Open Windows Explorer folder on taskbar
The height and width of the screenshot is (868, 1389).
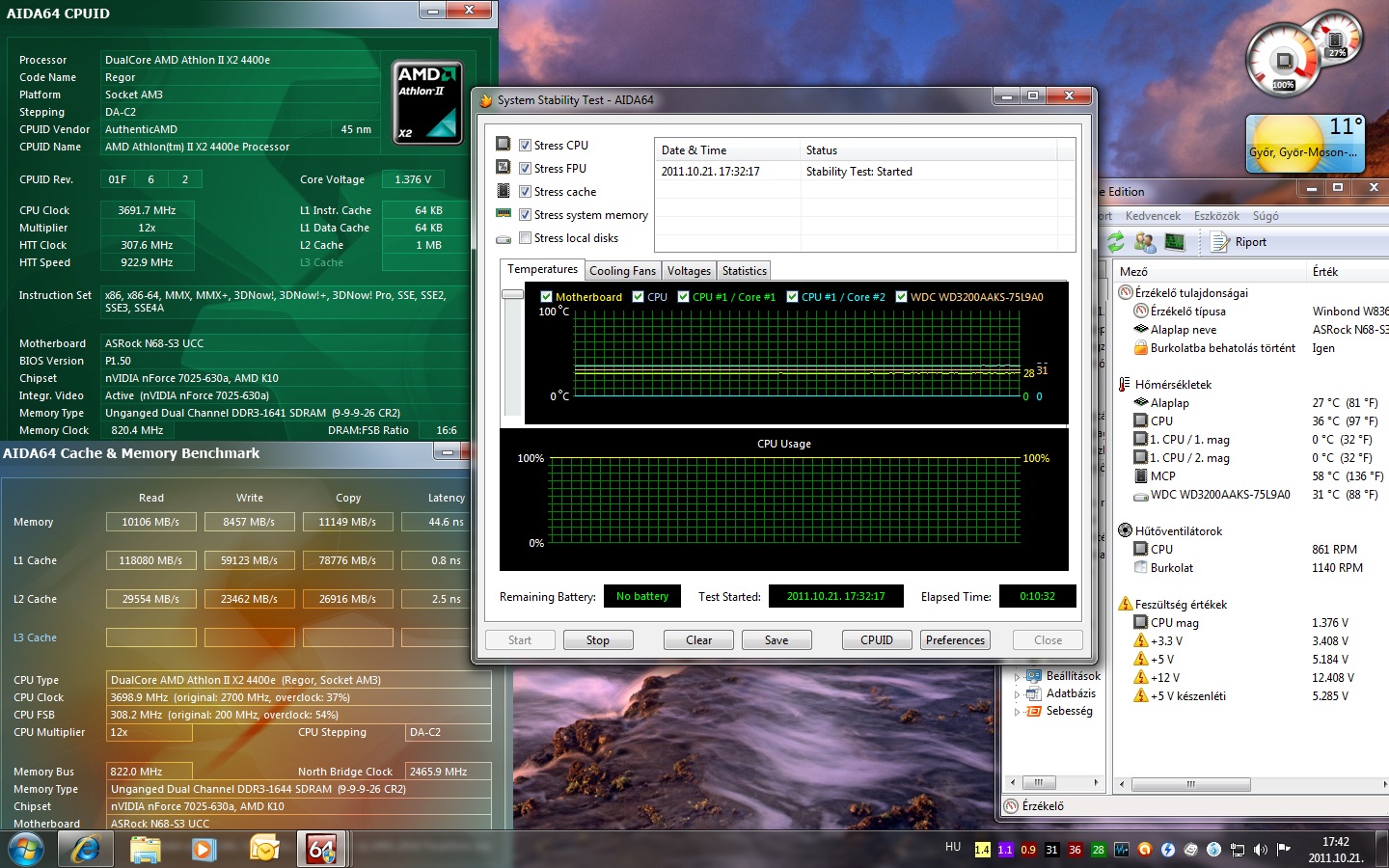[146, 850]
